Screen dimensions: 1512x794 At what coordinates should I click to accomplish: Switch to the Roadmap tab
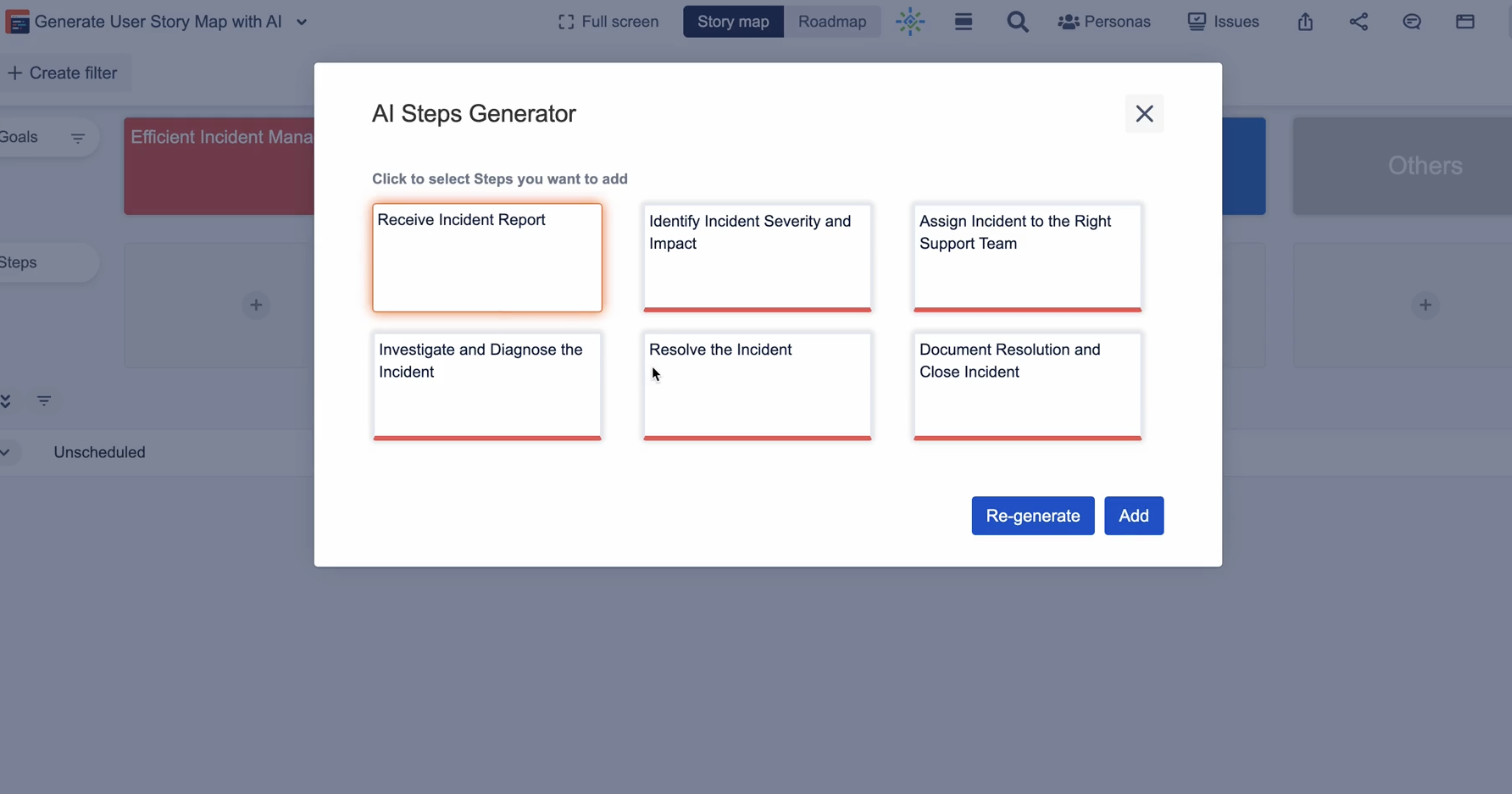[x=832, y=22]
